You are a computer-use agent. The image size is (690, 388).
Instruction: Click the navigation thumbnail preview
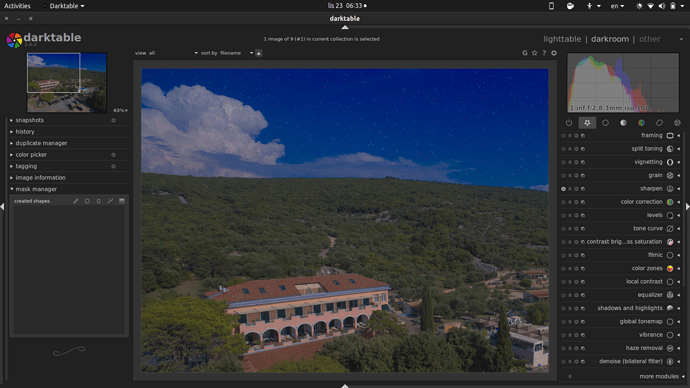(66, 82)
